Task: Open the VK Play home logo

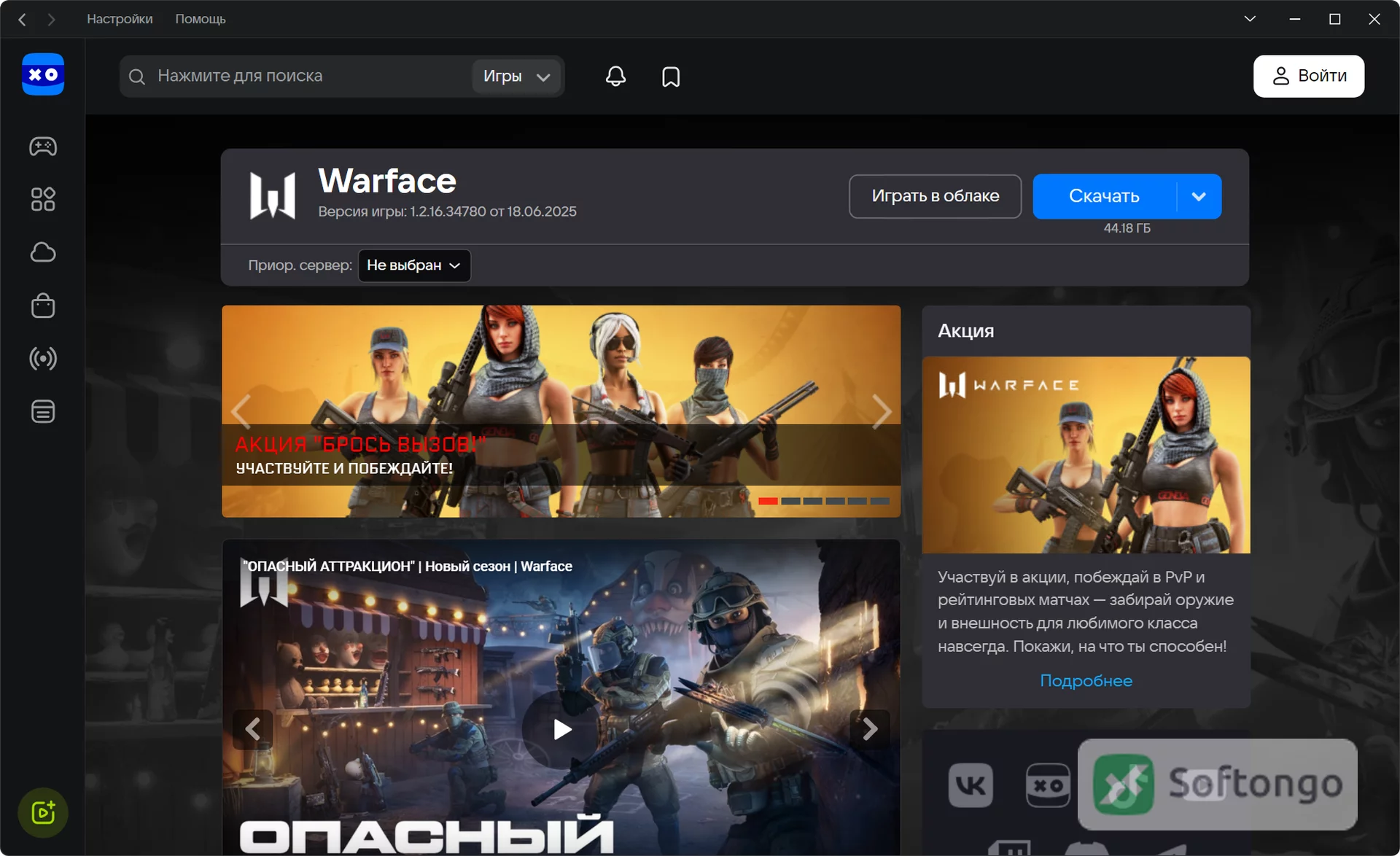Action: point(43,74)
